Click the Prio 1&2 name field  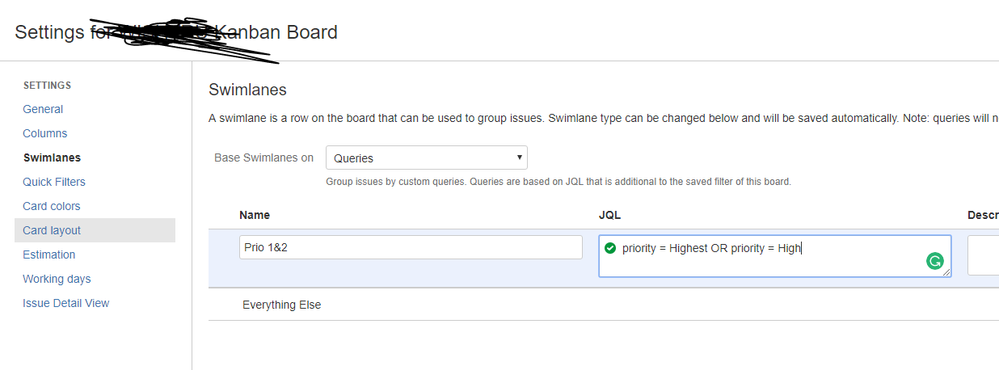coord(411,247)
